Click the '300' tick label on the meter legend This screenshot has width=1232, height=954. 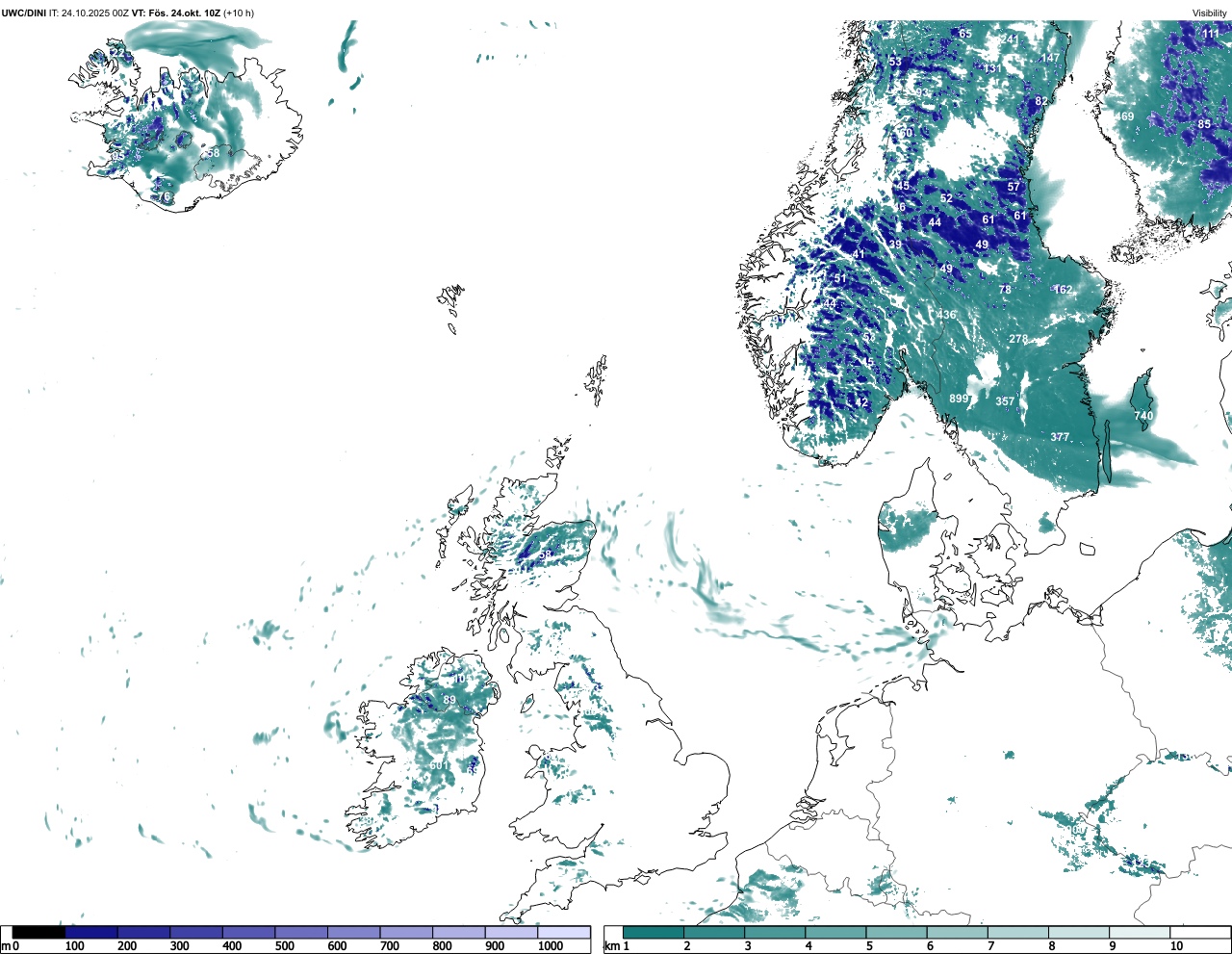pyautogui.click(x=180, y=946)
